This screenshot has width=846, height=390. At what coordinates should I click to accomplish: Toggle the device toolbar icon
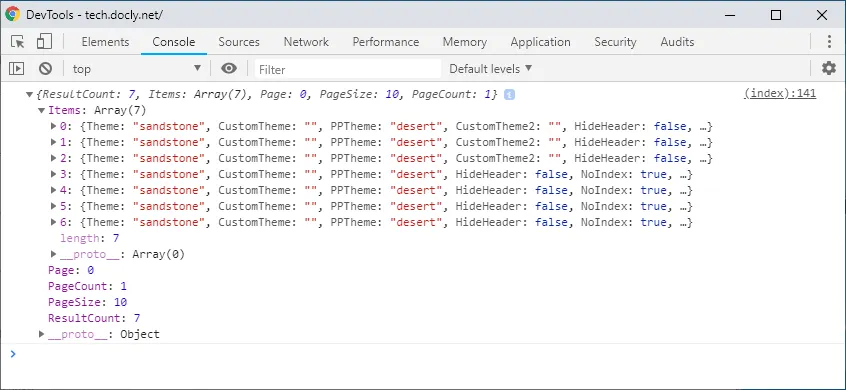coord(44,42)
